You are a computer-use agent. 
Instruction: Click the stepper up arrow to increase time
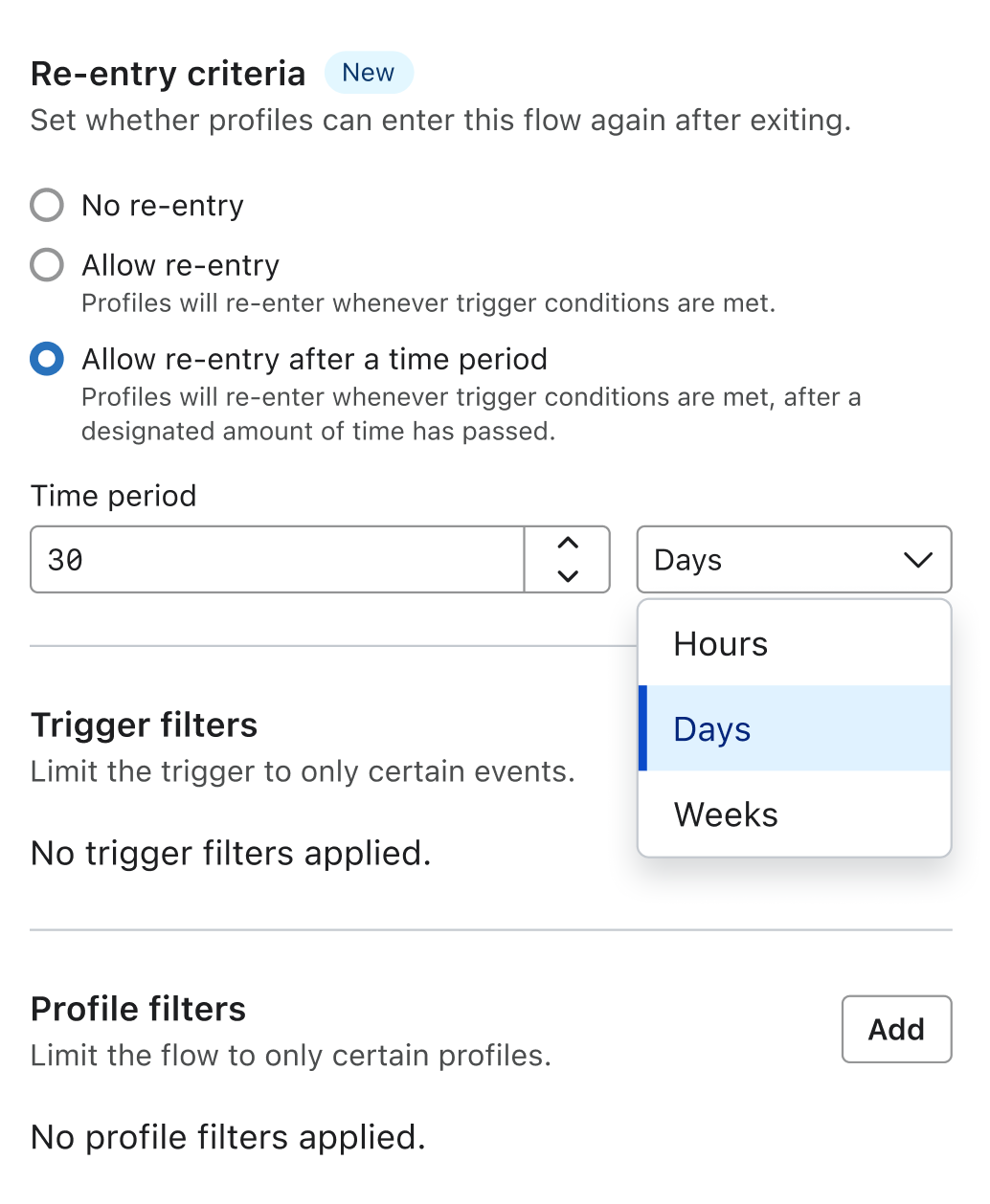[567, 544]
